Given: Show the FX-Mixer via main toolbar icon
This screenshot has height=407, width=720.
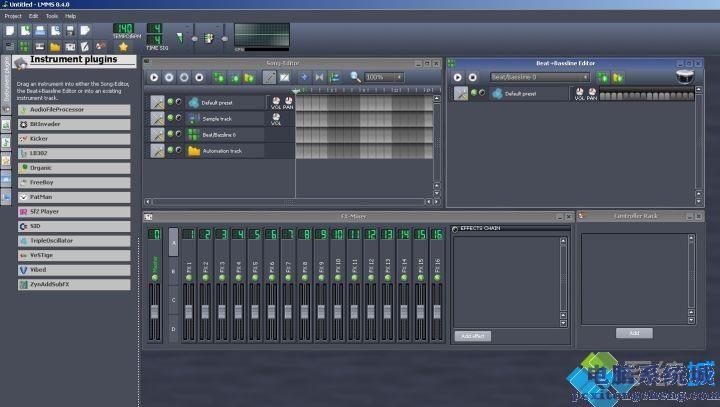Looking at the screenshot, I should 70,46.
